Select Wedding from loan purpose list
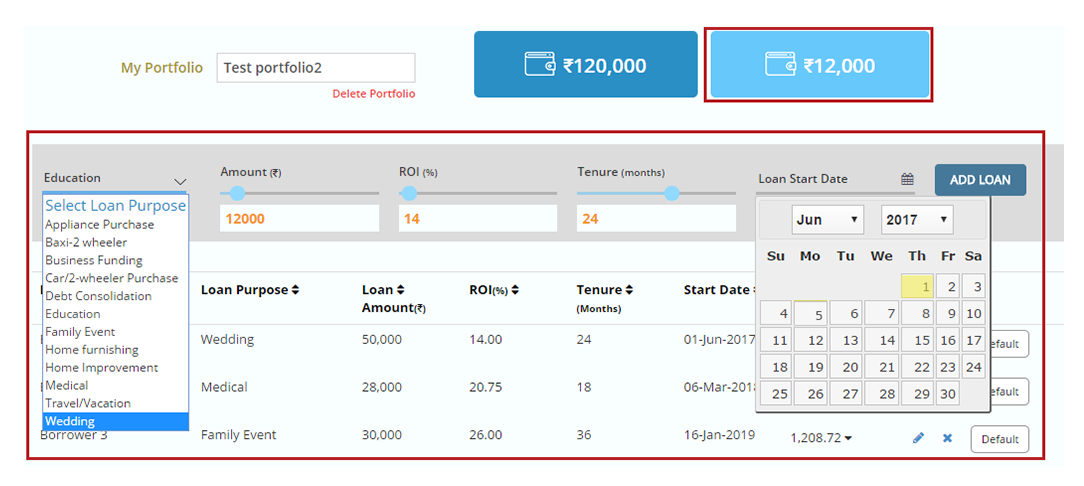This screenshot has height=486, width=1084. [115, 421]
